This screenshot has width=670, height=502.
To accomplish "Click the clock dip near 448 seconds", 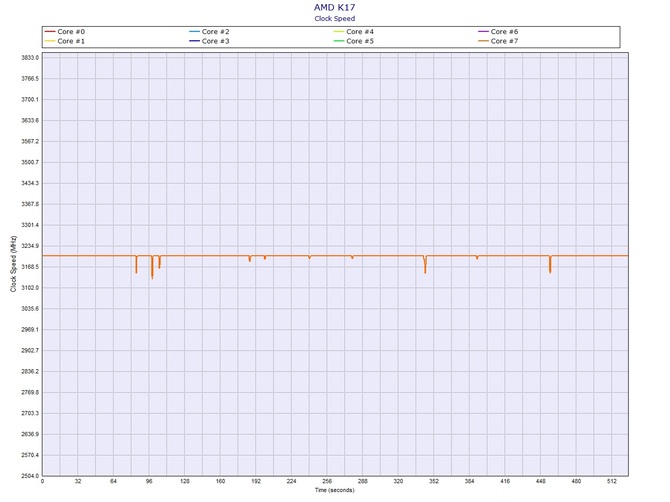I will tap(550, 264).
